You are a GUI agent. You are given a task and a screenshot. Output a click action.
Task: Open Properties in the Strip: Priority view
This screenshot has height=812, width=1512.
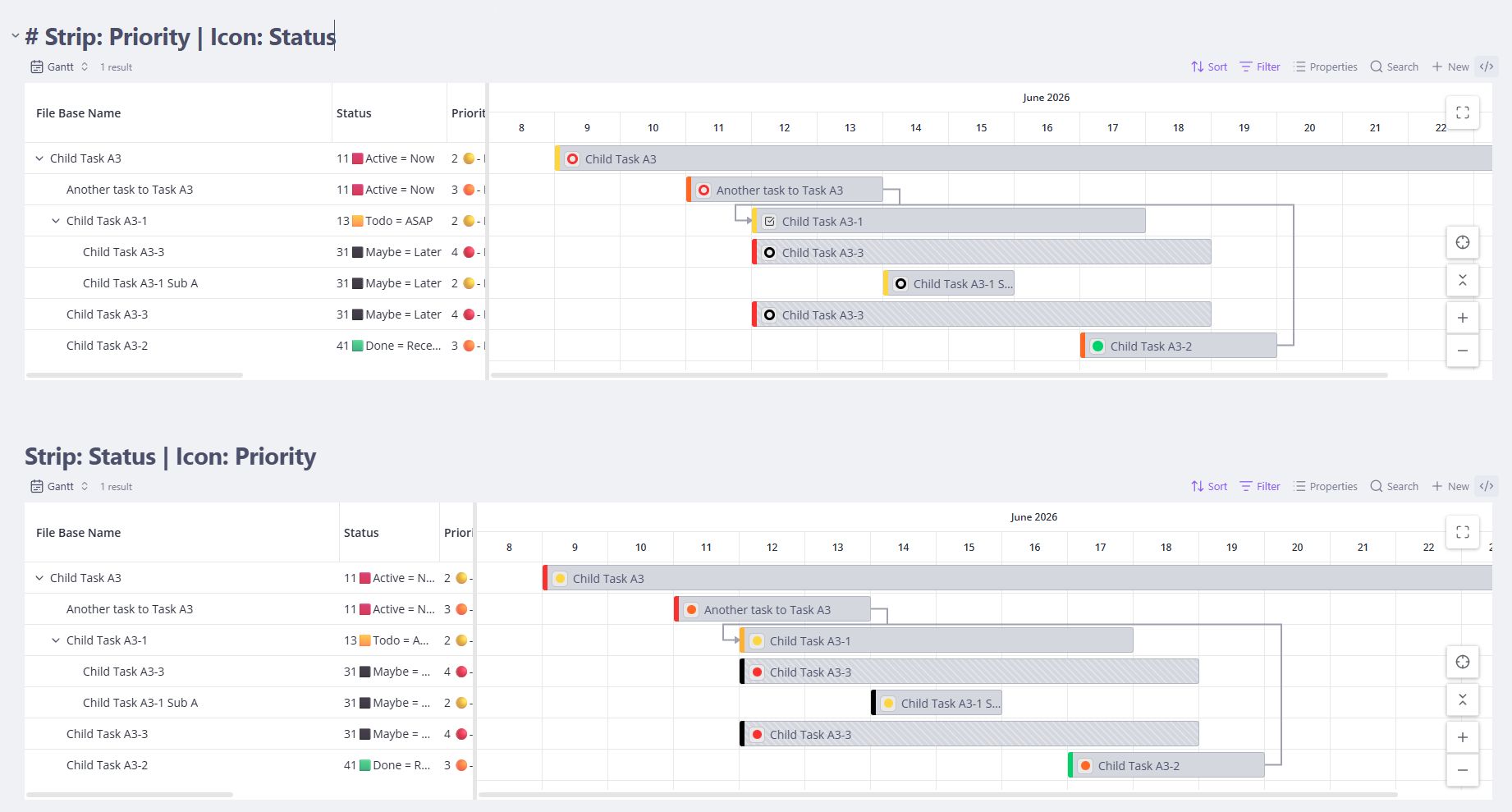point(1326,67)
